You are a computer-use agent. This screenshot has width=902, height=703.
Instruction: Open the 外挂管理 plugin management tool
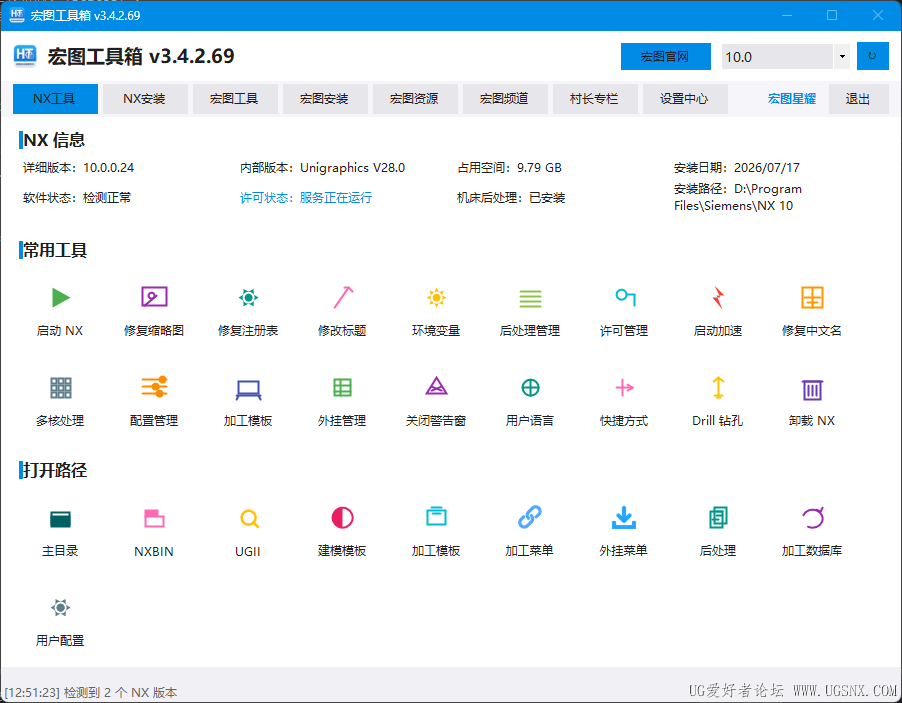pyautogui.click(x=342, y=388)
